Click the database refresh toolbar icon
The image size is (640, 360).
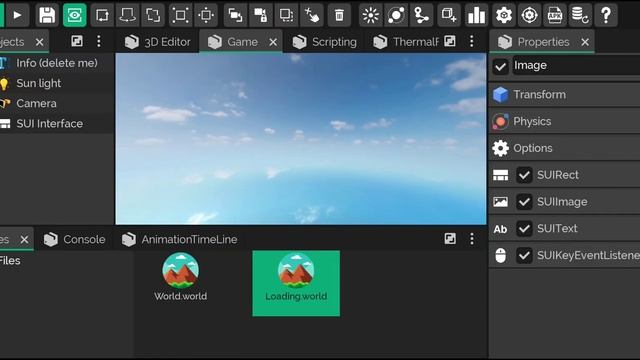[x=580, y=16]
